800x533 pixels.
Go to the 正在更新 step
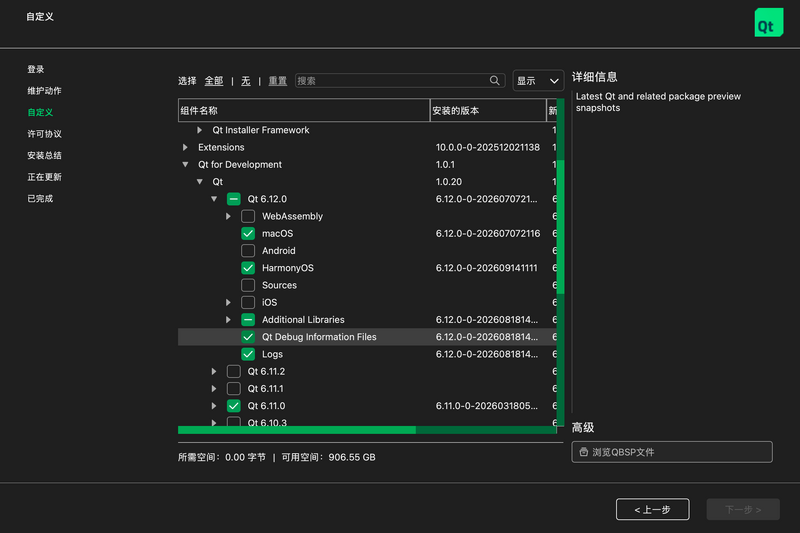point(44,177)
